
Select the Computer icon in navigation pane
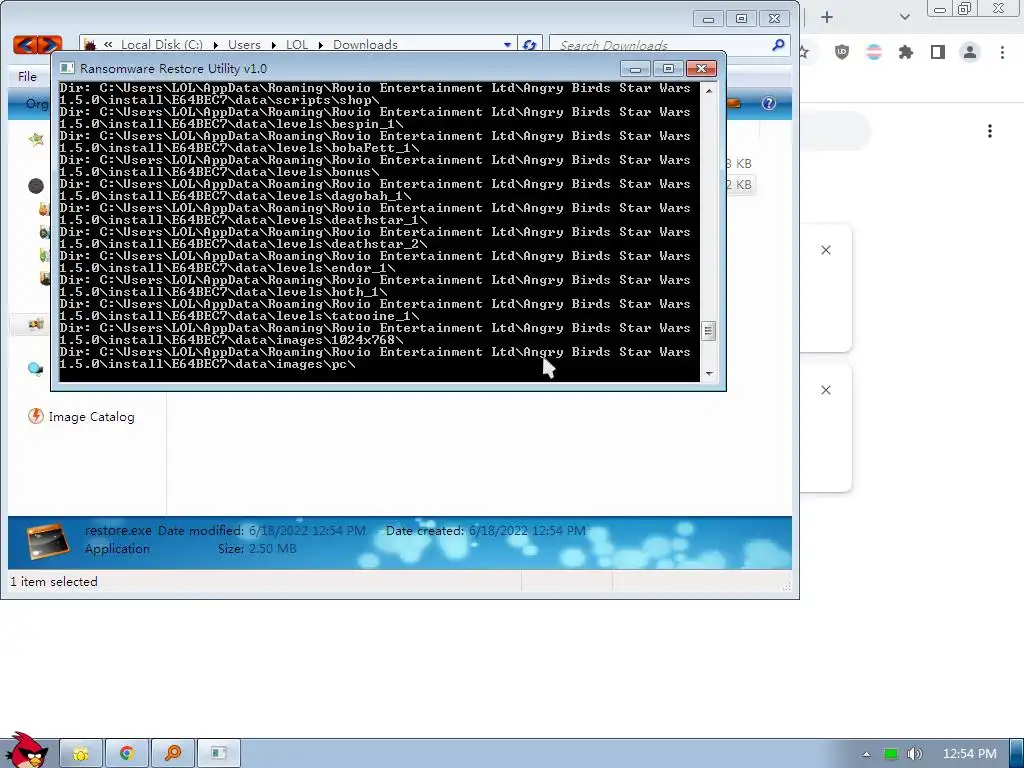36,324
